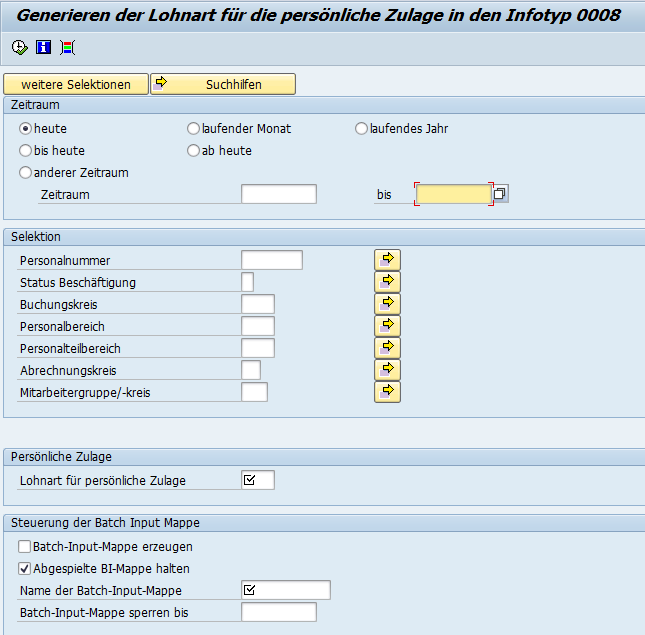Click 'Name der Batch-Input-Mappe' field
Screen dimensions: 645x635
tap(286, 590)
